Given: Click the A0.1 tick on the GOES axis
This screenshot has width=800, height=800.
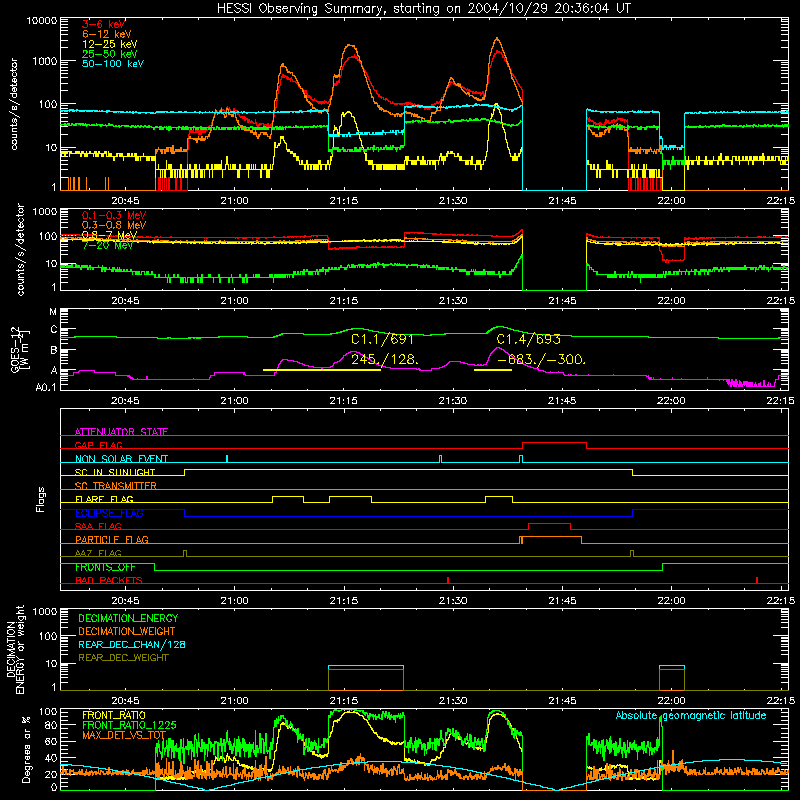Looking at the screenshot, I should (46, 388).
